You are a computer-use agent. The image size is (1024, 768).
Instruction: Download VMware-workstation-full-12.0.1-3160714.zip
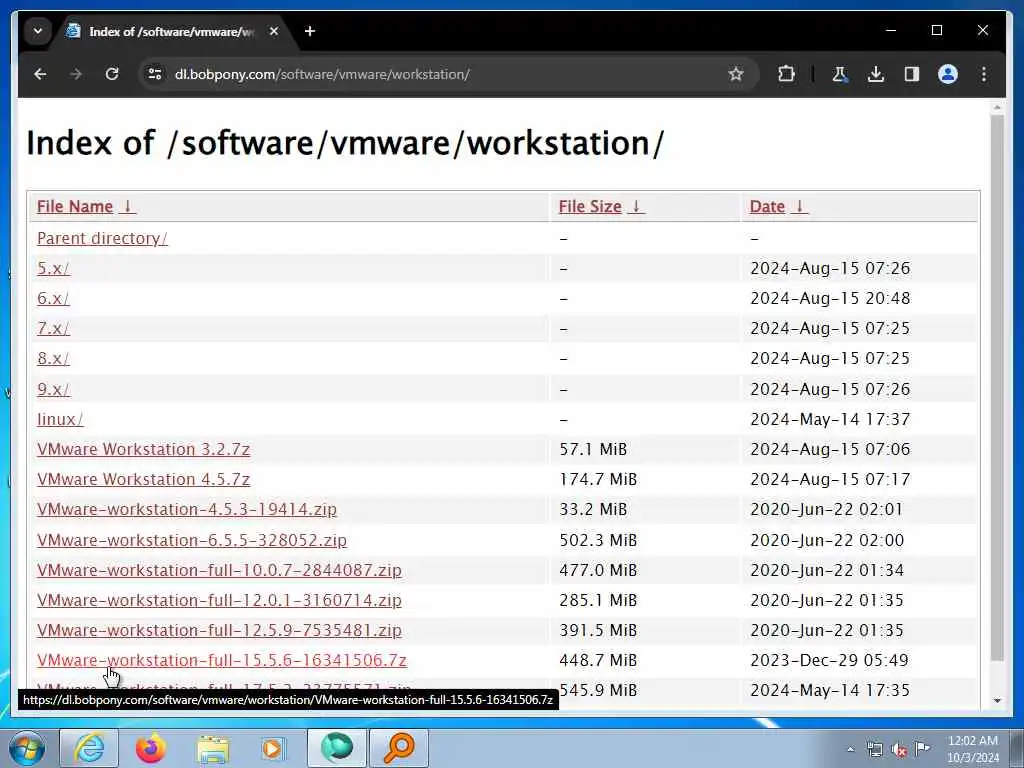coord(219,600)
